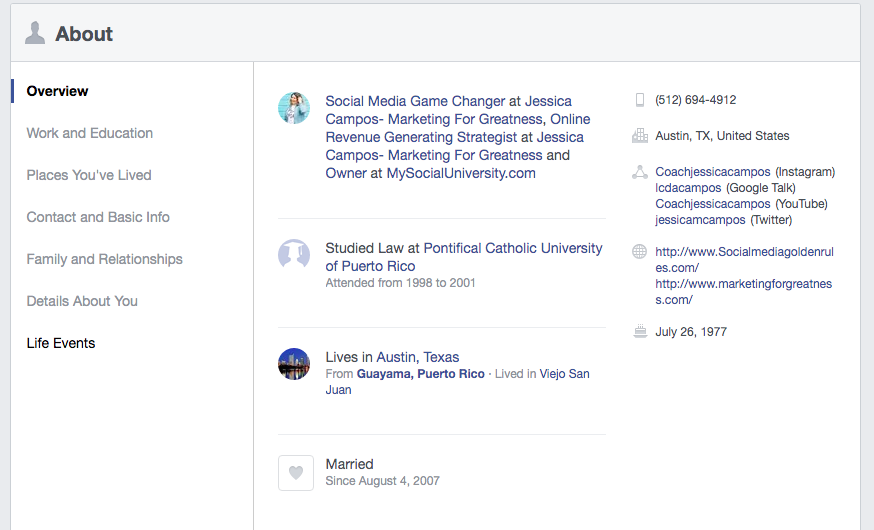
Task: Open Contact and Basic Info
Action: [98, 217]
